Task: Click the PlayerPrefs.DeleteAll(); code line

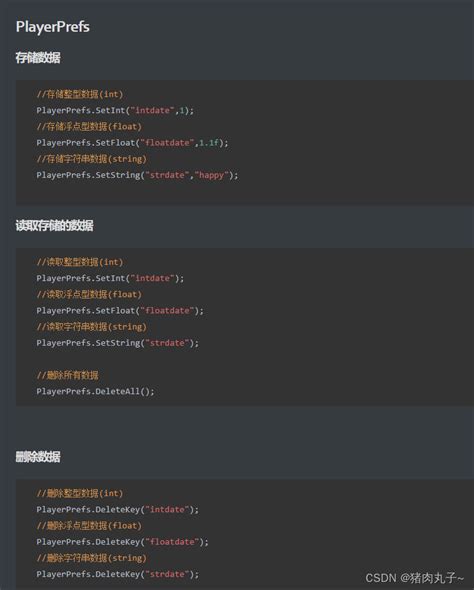Action: (96, 391)
